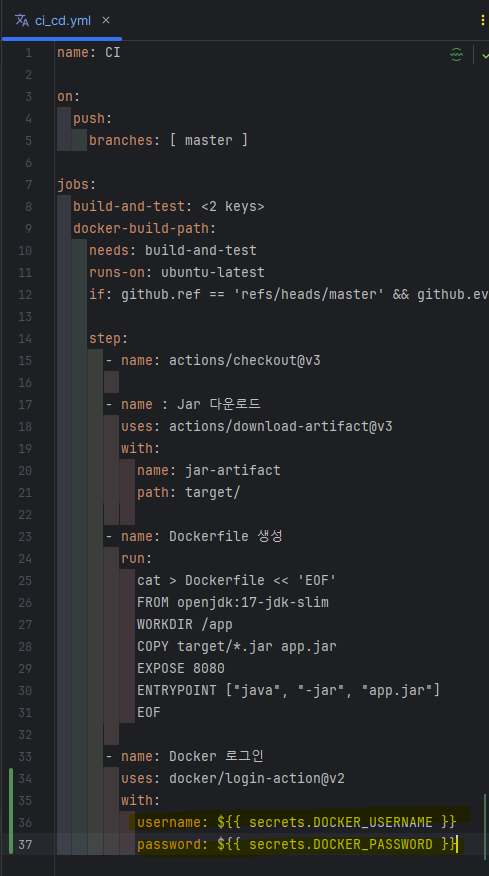Click the 'on:' key on line 3
Viewport: 489px width, 876px height.
(68, 97)
